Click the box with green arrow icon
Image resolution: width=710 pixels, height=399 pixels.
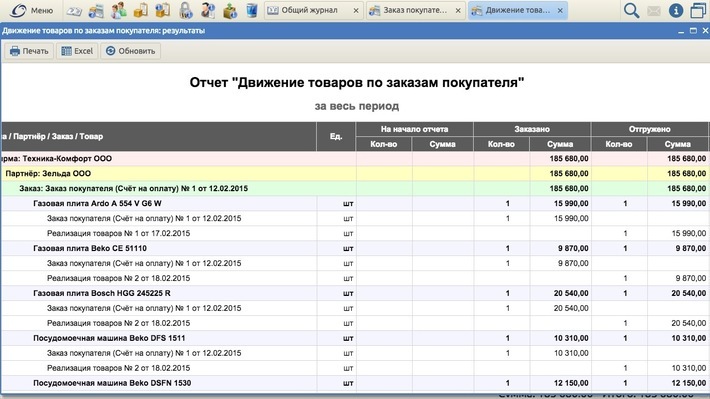click(x=230, y=10)
